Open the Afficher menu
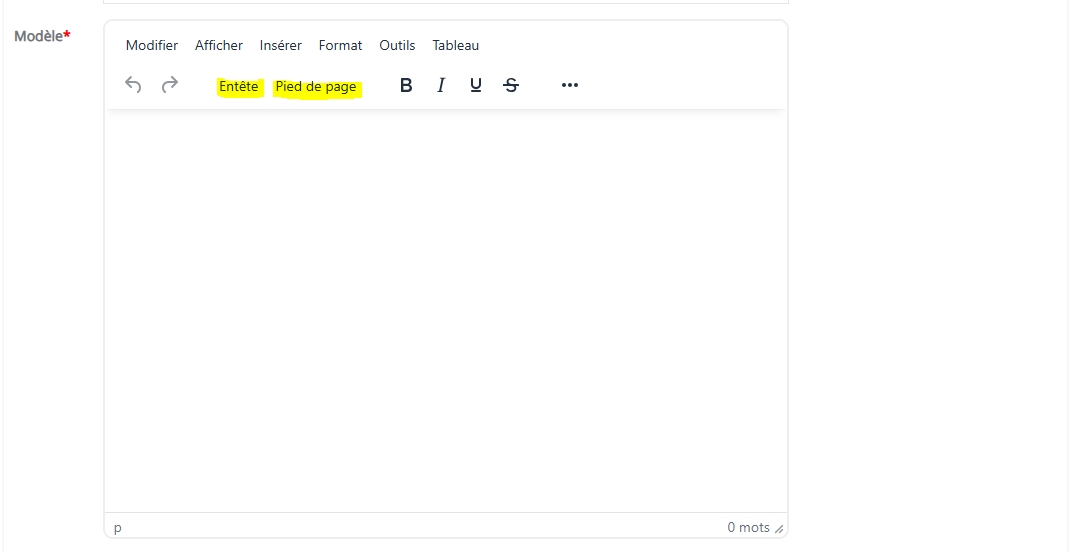 pyautogui.click(x=219, y=45)
